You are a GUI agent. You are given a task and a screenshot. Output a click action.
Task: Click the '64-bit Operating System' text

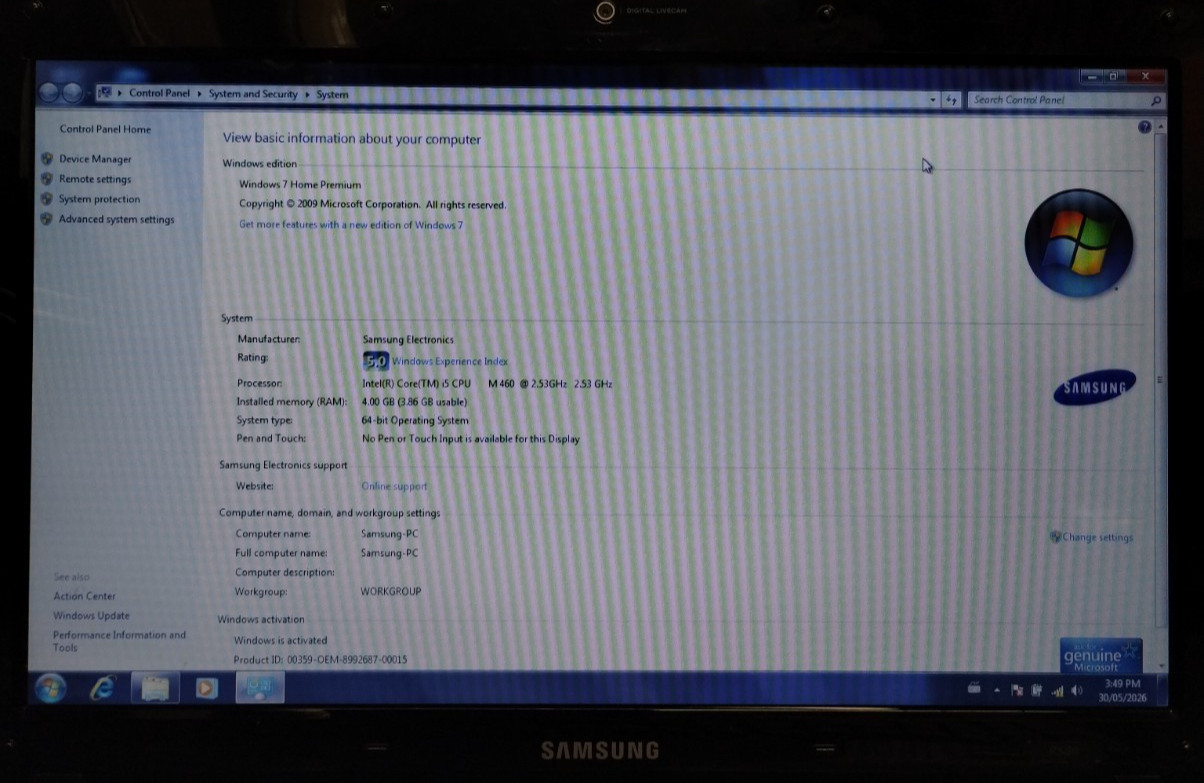click(x=415, y=421)
